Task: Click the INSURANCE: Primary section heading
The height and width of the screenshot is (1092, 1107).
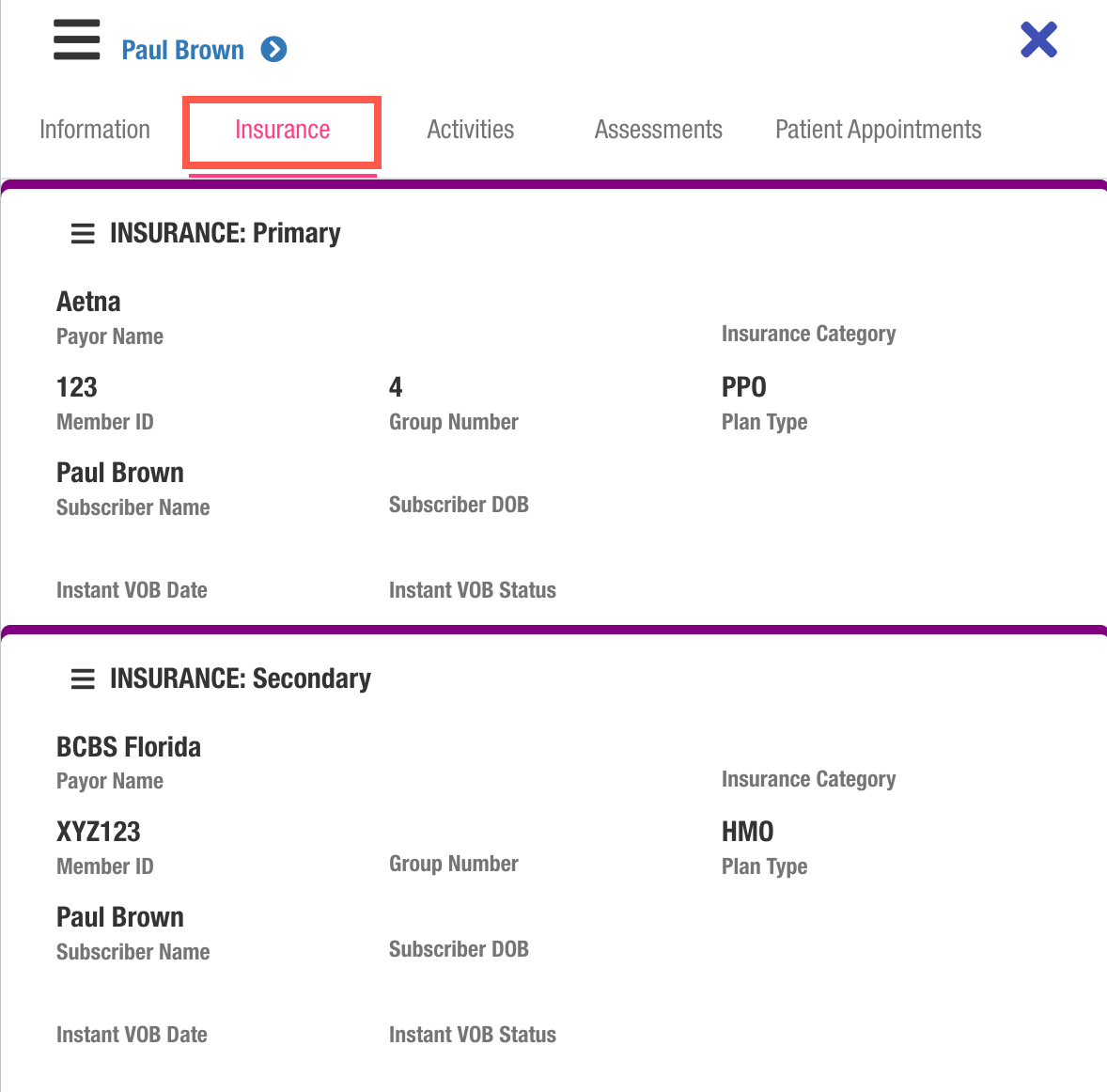Action: coord(225,233)
